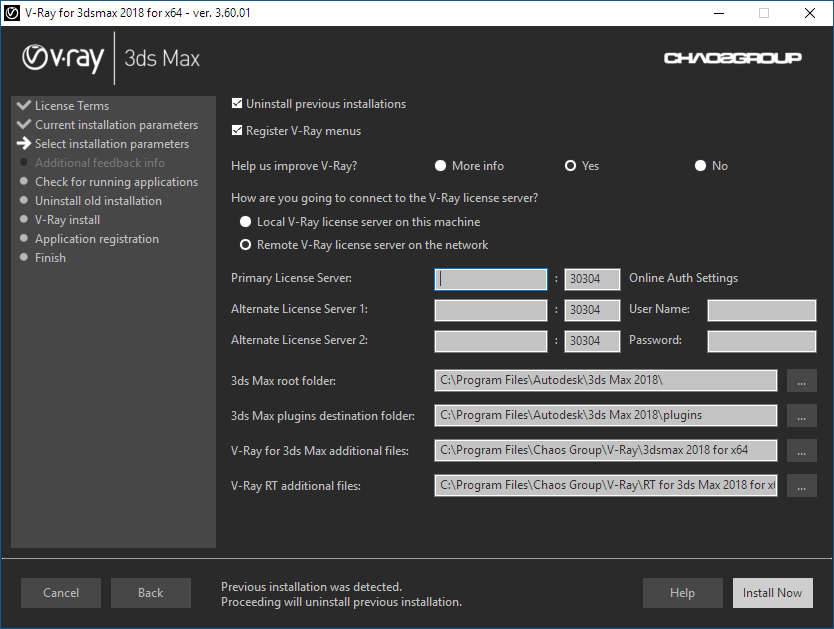Click Alternate License Server 1 port field
Image resolution: width=834 pixels, height=629 pixels.
point(592,310)
